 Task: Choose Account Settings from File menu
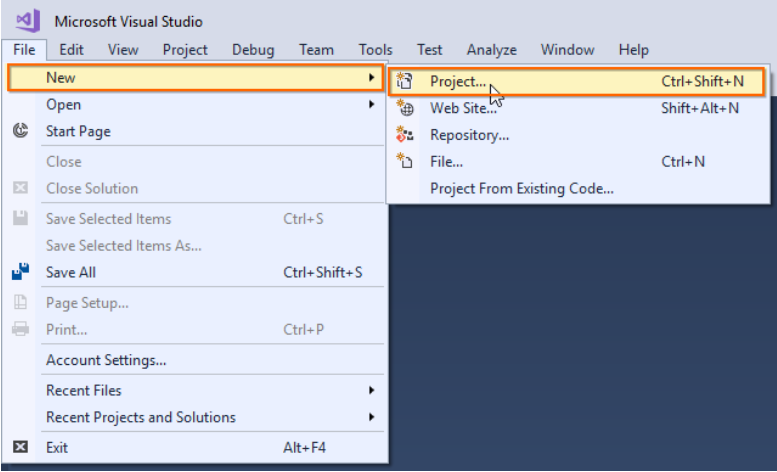106,360
